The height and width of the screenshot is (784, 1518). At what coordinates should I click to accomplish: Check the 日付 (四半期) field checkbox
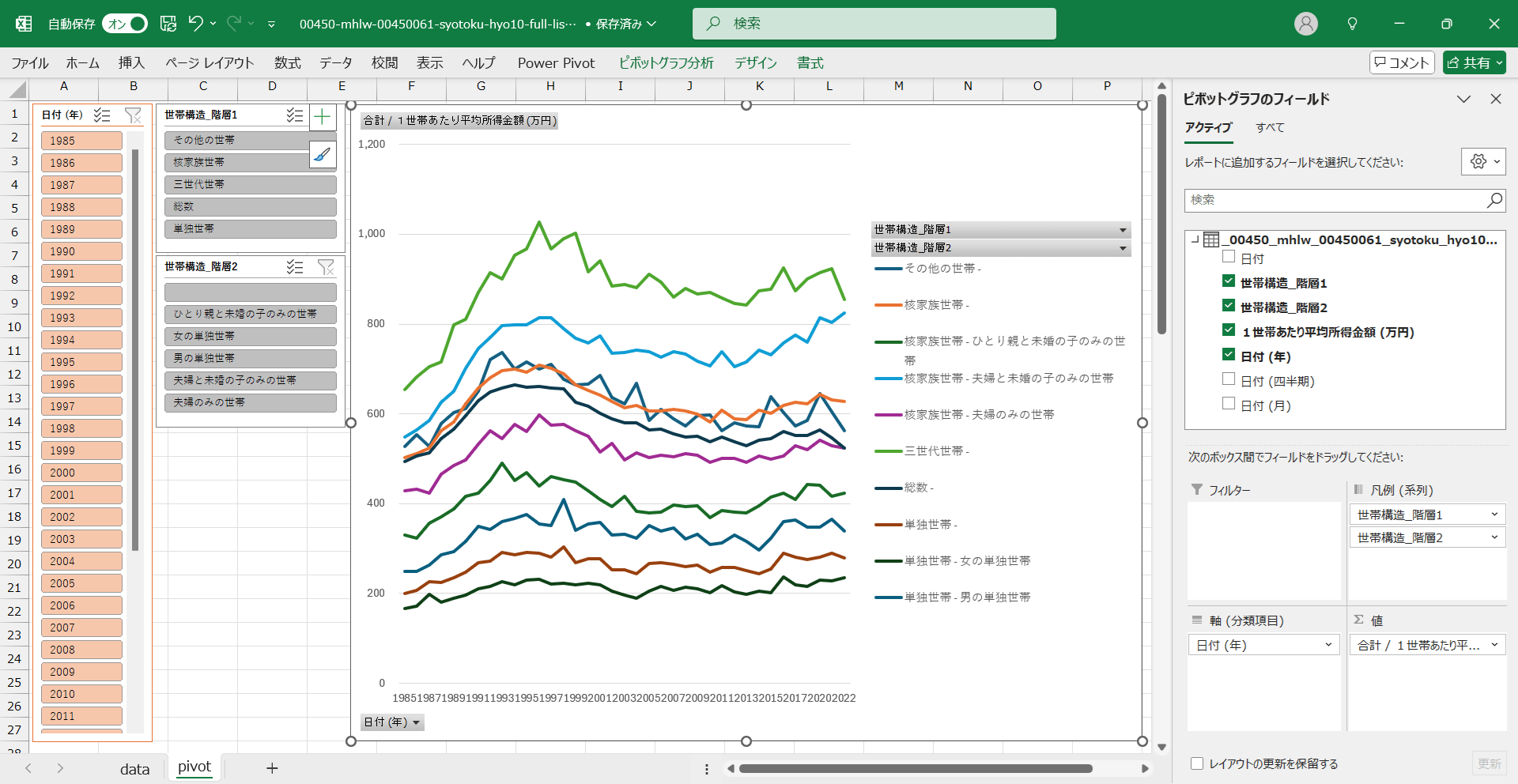tap(1229, 379)
